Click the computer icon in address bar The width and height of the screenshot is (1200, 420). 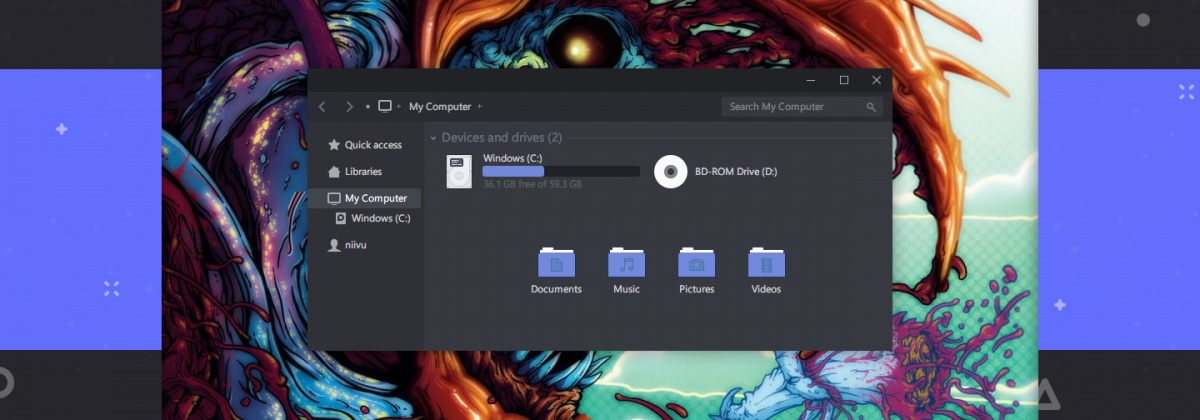pos(385,106)
